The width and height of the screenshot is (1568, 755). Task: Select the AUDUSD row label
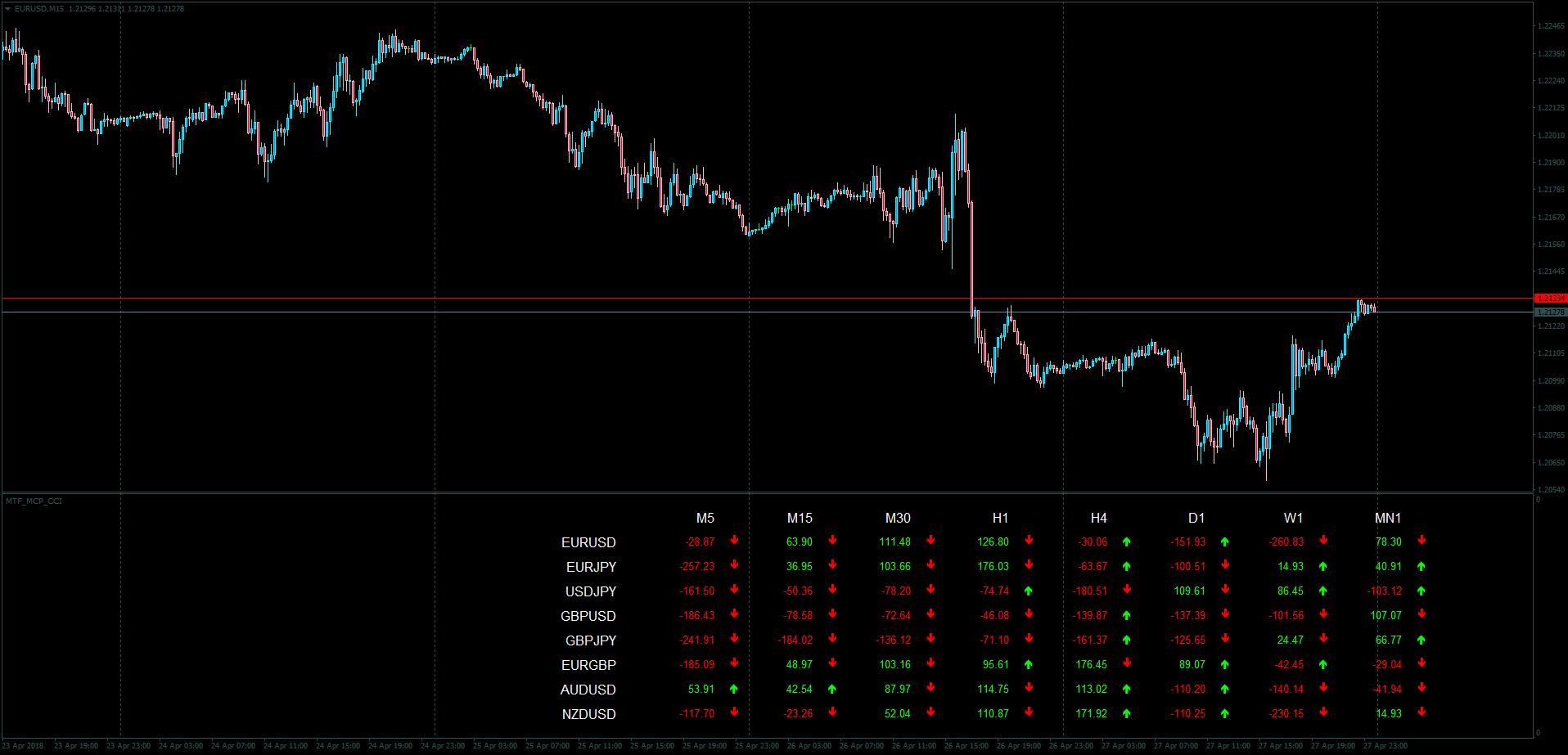tap(588, 690)
